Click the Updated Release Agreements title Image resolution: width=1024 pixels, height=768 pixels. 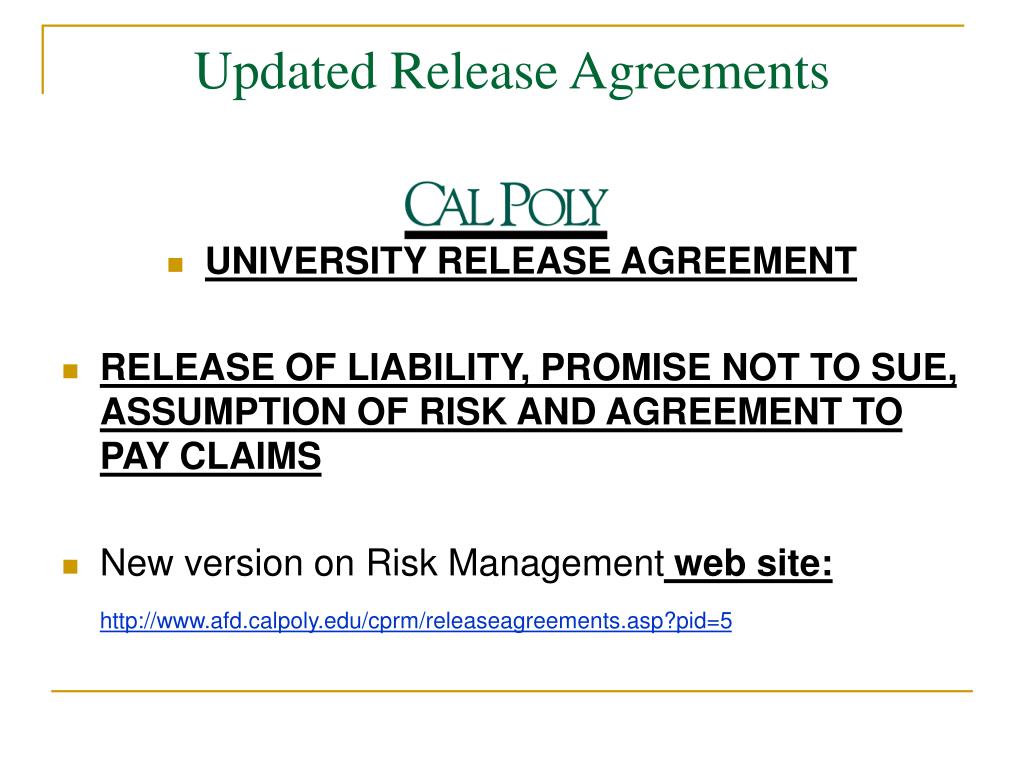pos(511,72)
